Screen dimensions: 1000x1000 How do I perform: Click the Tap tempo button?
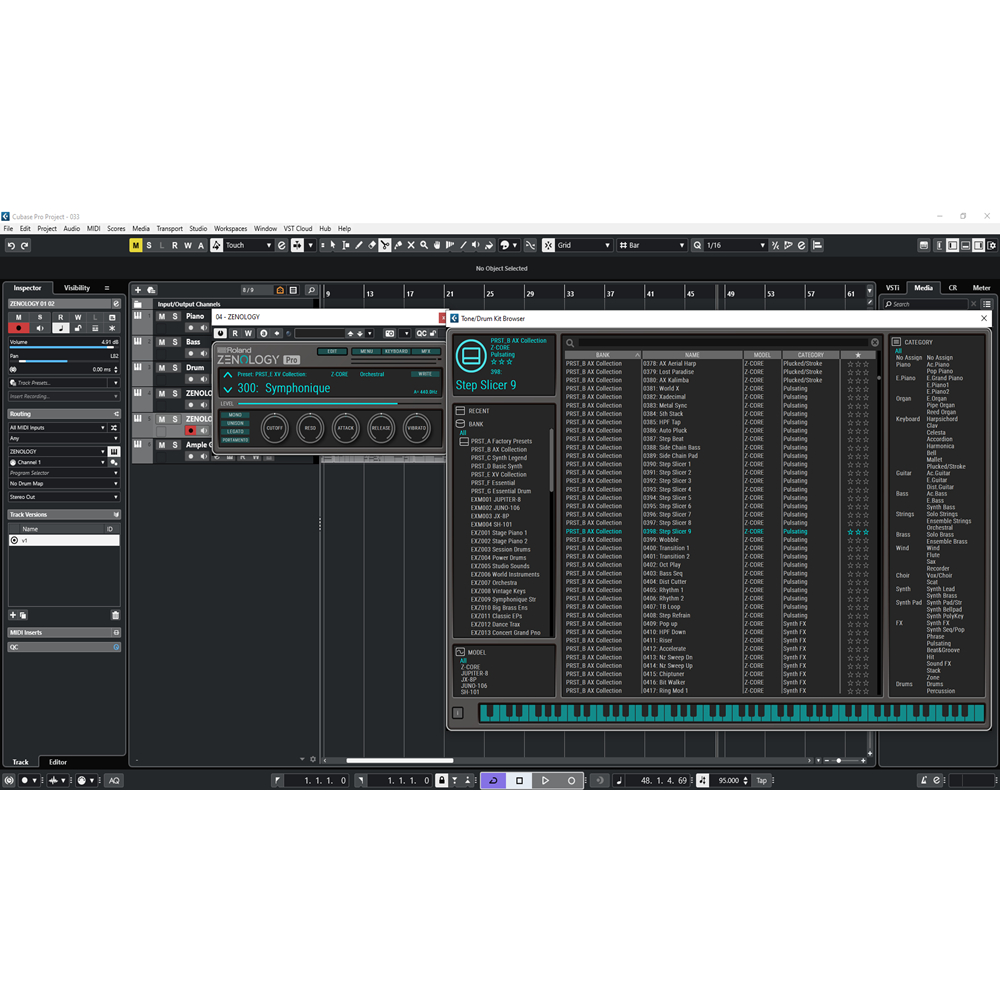761,781
